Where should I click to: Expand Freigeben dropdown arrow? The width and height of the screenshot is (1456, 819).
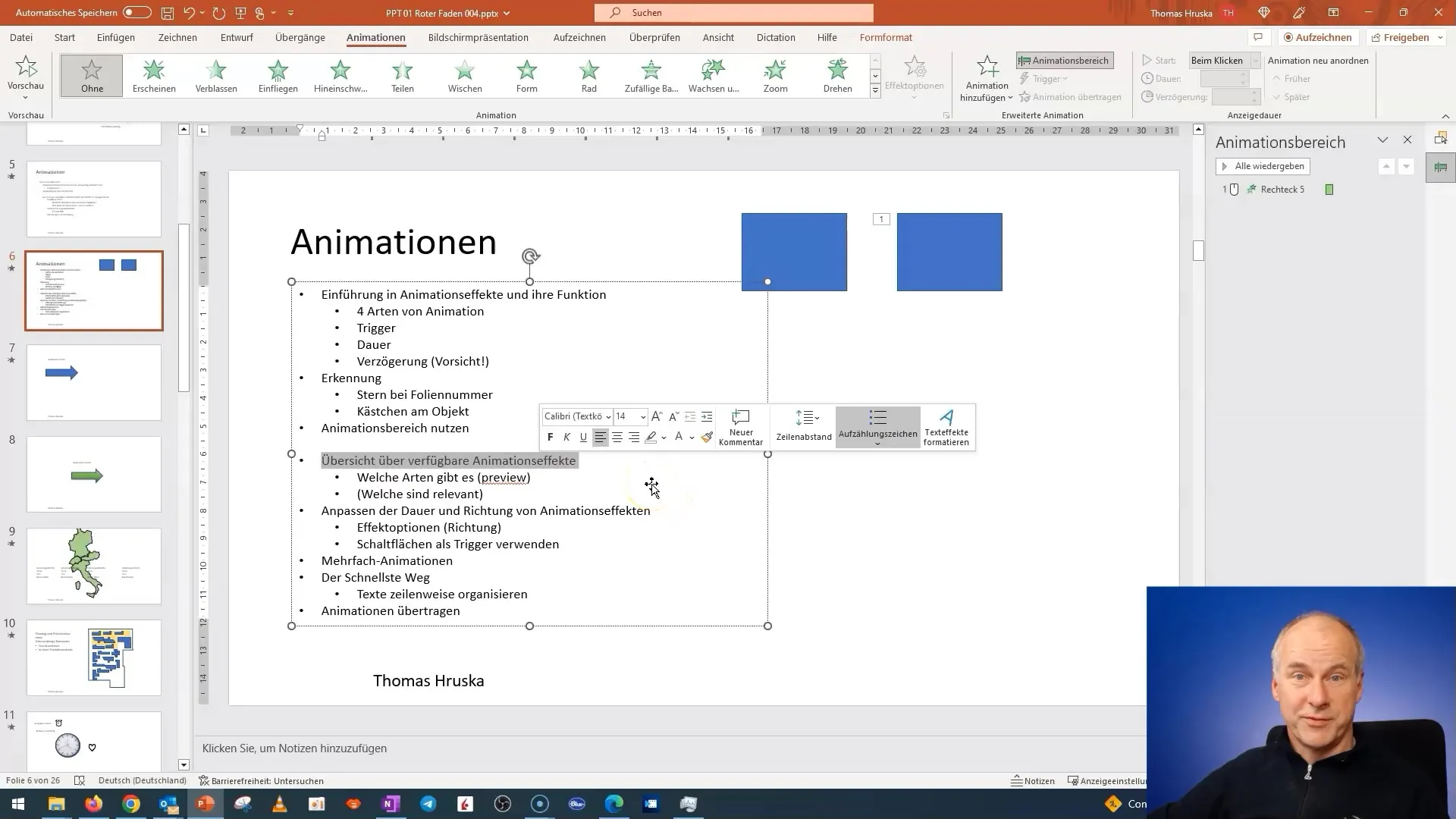tap(1440, 37)
